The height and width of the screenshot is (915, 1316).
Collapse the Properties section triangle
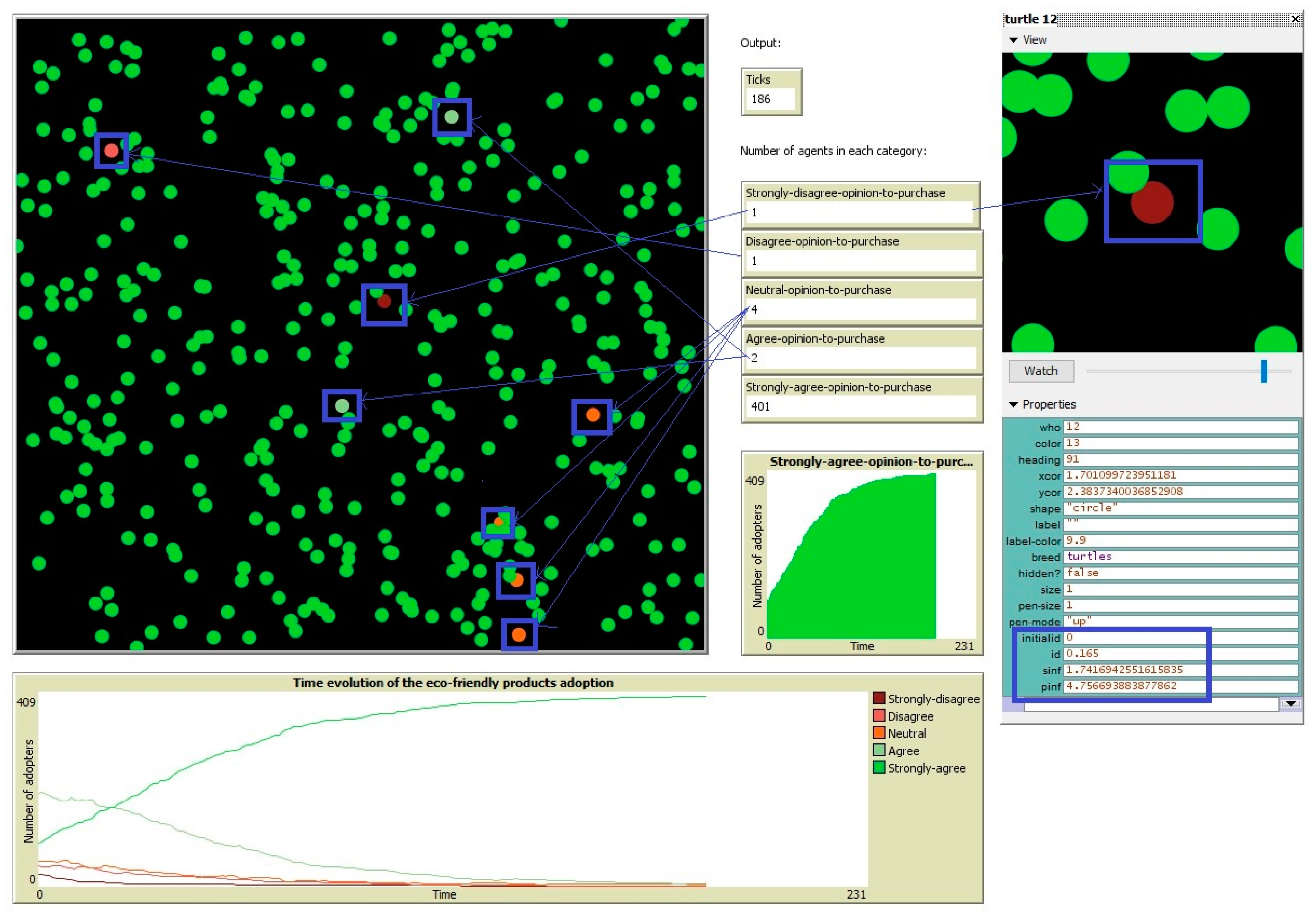pos(1013,404)
